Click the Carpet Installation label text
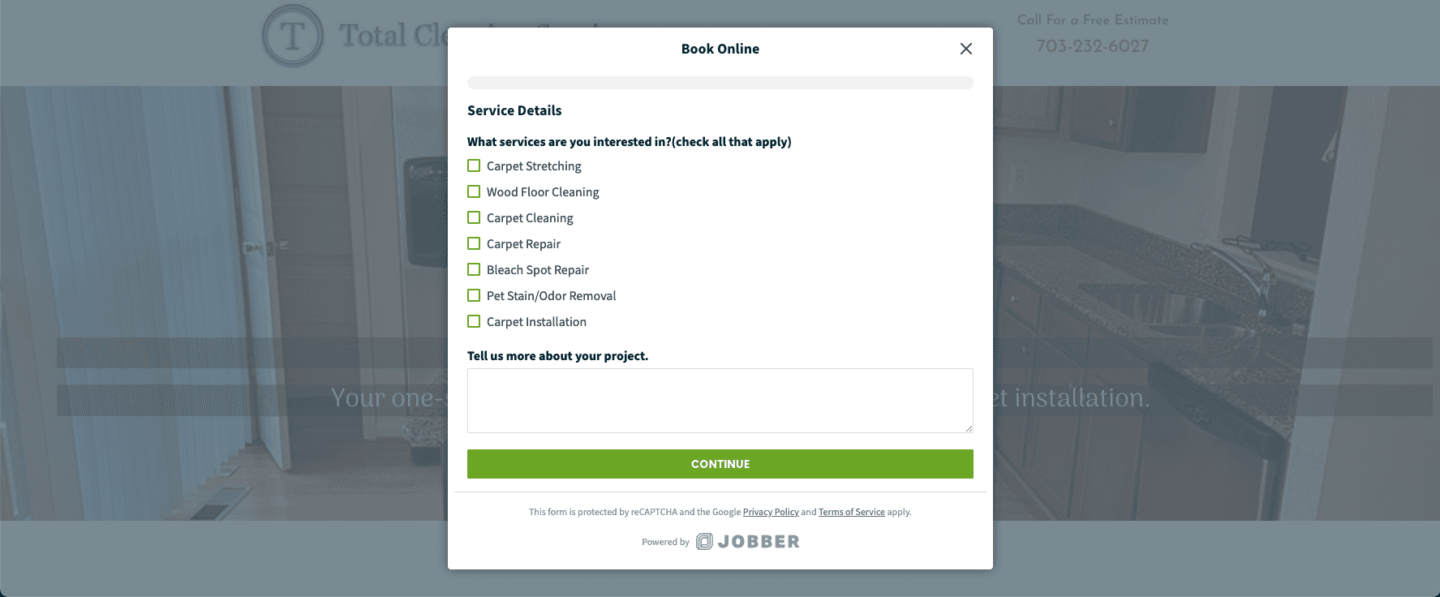This screenshot has height=597, width=1440. [537, 322]
